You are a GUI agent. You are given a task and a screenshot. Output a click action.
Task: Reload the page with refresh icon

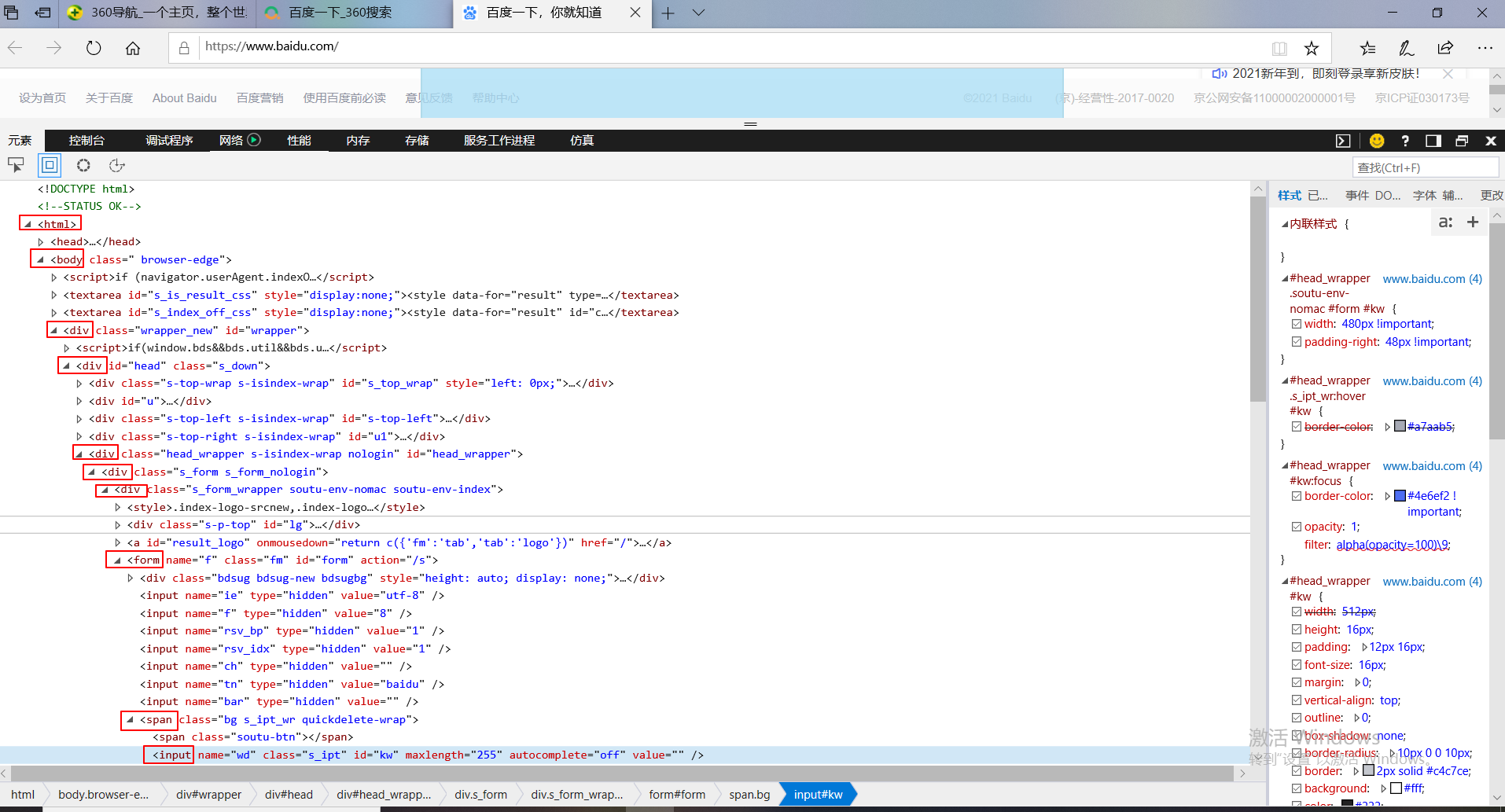click(x=94, y=48)
